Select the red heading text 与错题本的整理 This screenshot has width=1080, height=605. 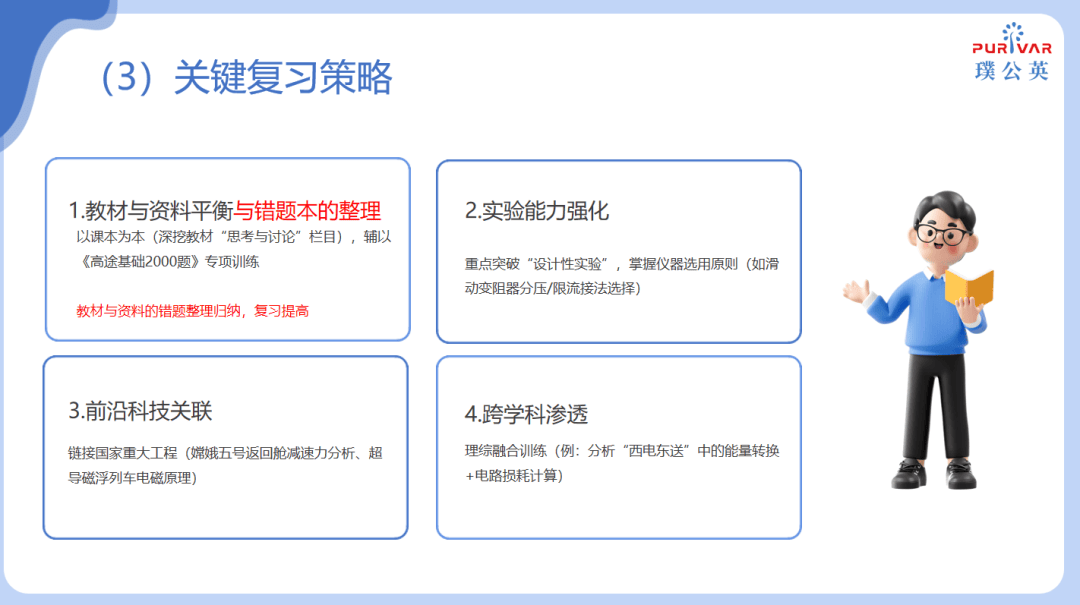coord(308,211)
